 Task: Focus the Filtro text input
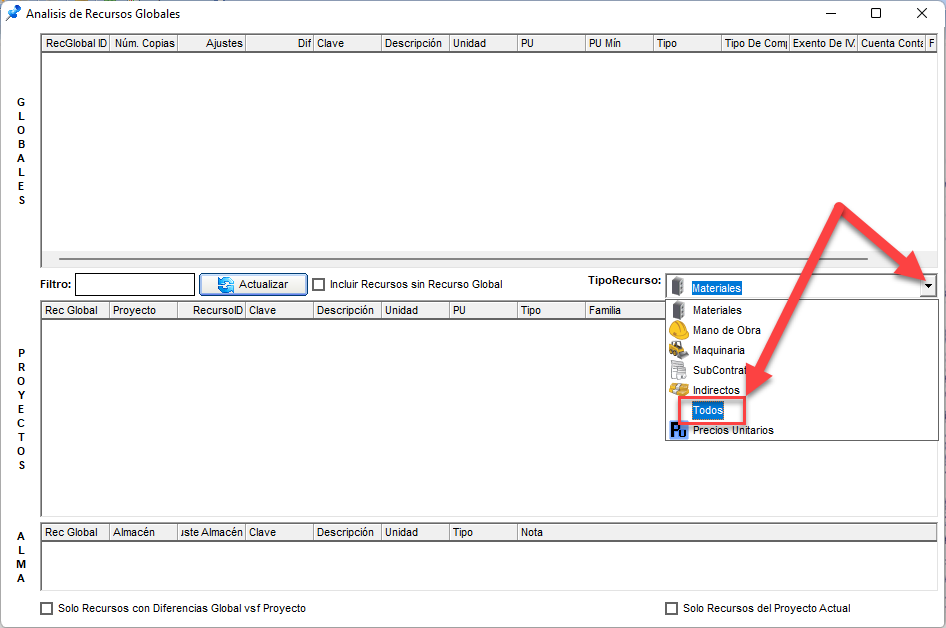(135, 285)
